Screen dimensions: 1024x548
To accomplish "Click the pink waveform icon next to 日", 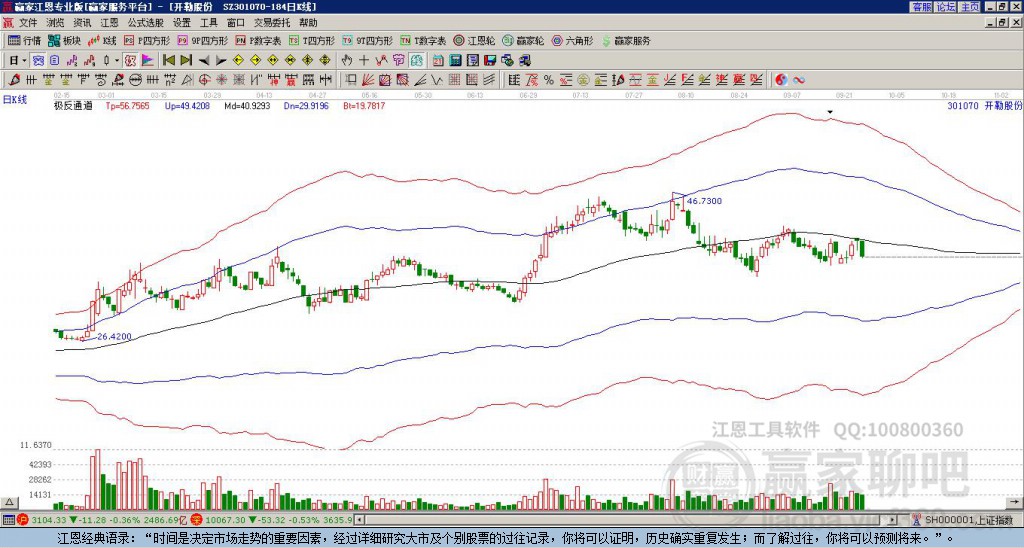I will 72,60.
